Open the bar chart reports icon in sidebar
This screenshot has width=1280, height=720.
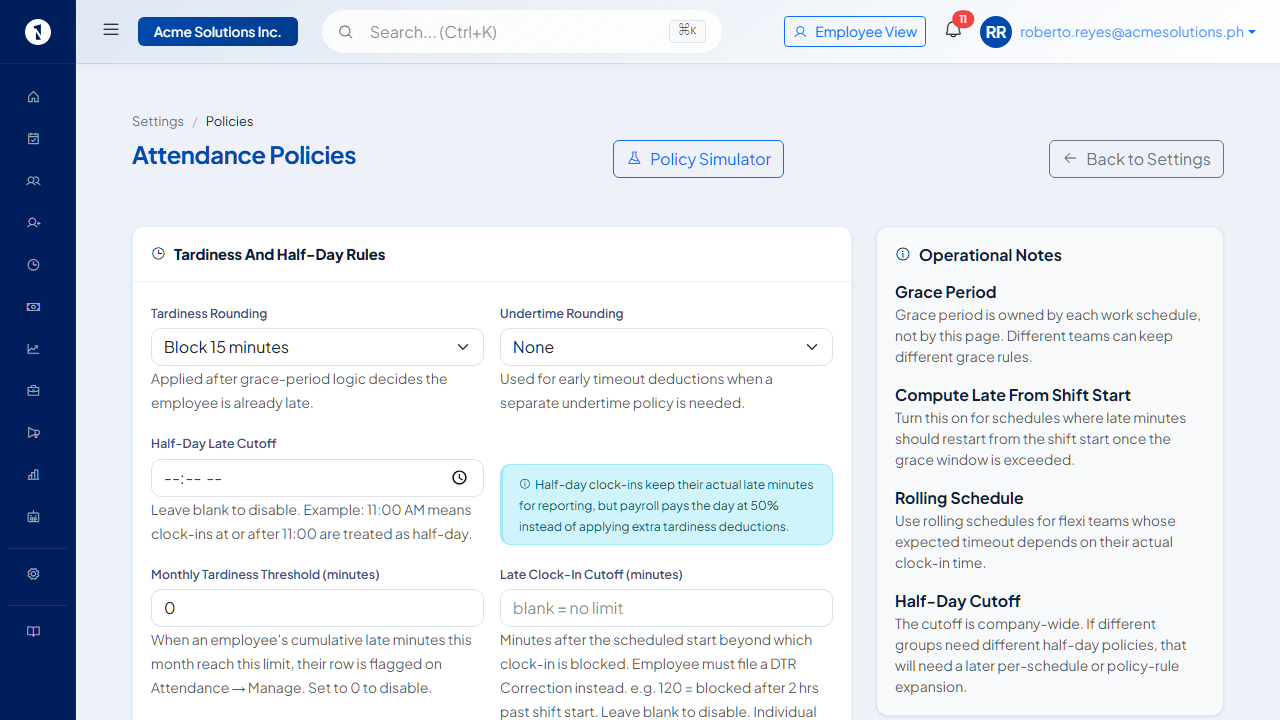click(34, 475)
